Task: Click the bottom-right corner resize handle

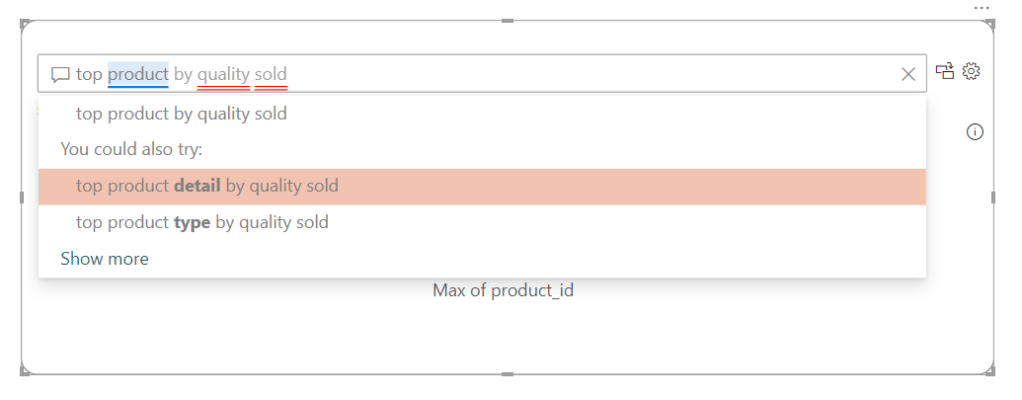Action: click(991, 372)
